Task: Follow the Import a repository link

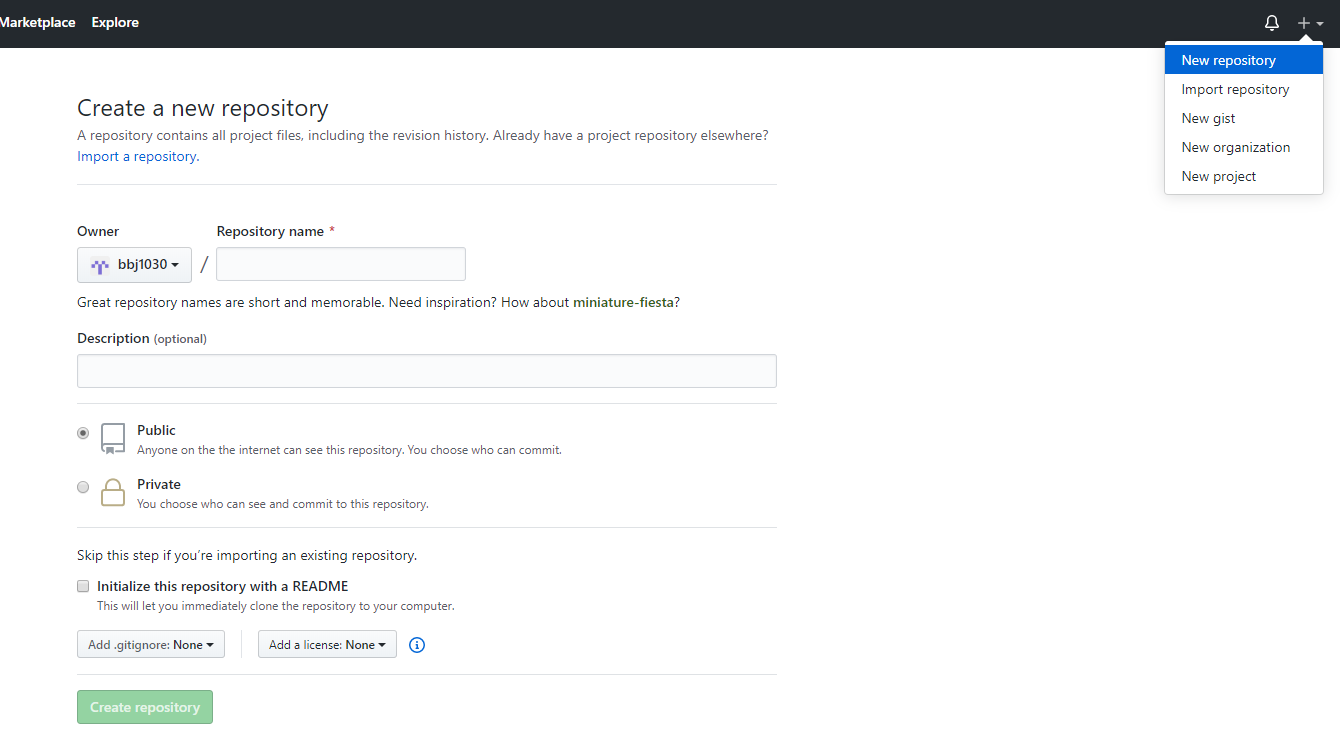Action: (136, 156)
